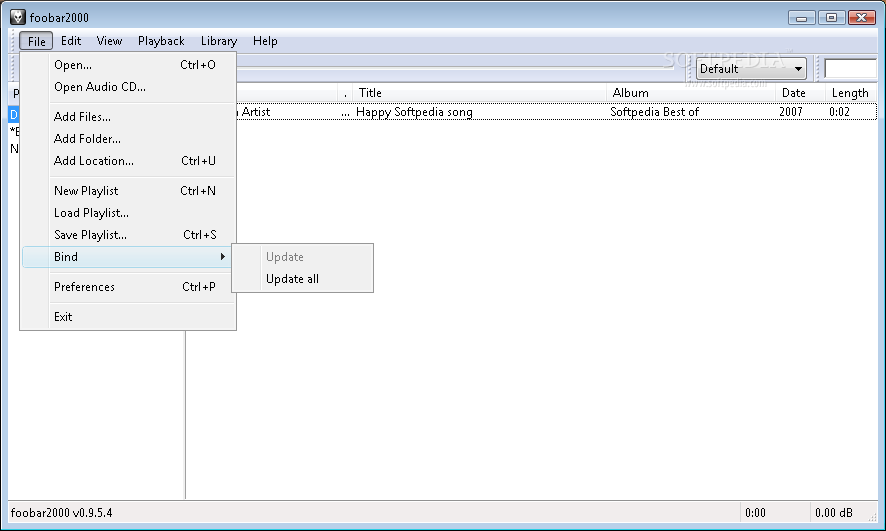Expand the Bind submenu arrow

pos(223,257)
